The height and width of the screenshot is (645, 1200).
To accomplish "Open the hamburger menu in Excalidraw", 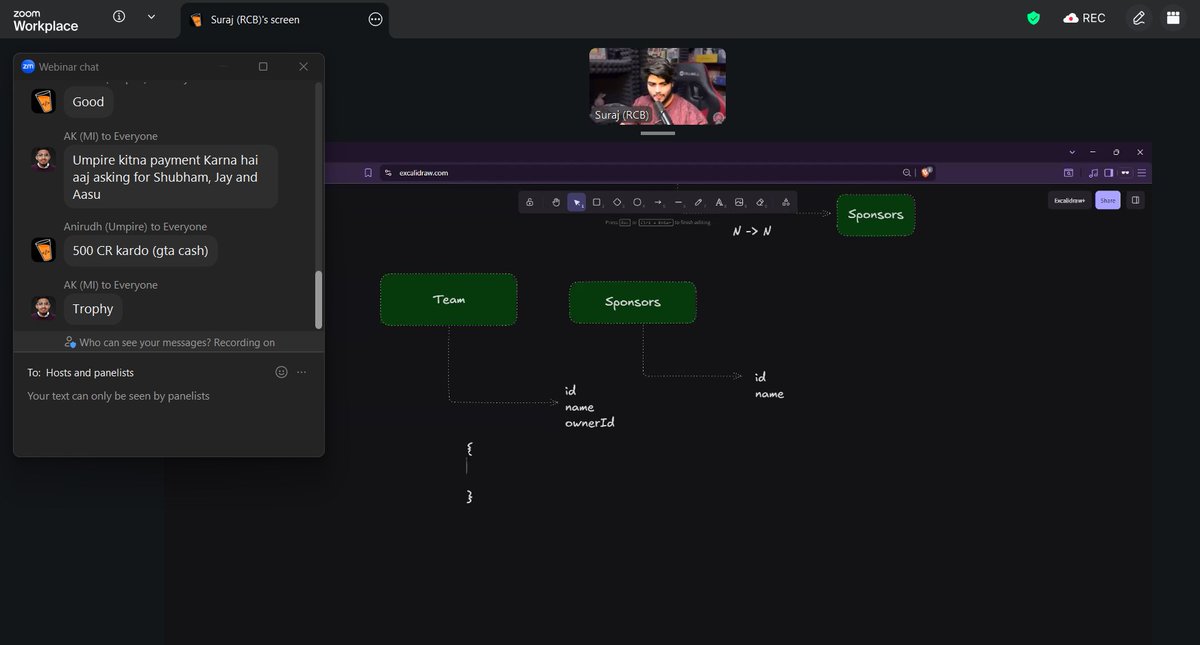I will (1141, 172).
